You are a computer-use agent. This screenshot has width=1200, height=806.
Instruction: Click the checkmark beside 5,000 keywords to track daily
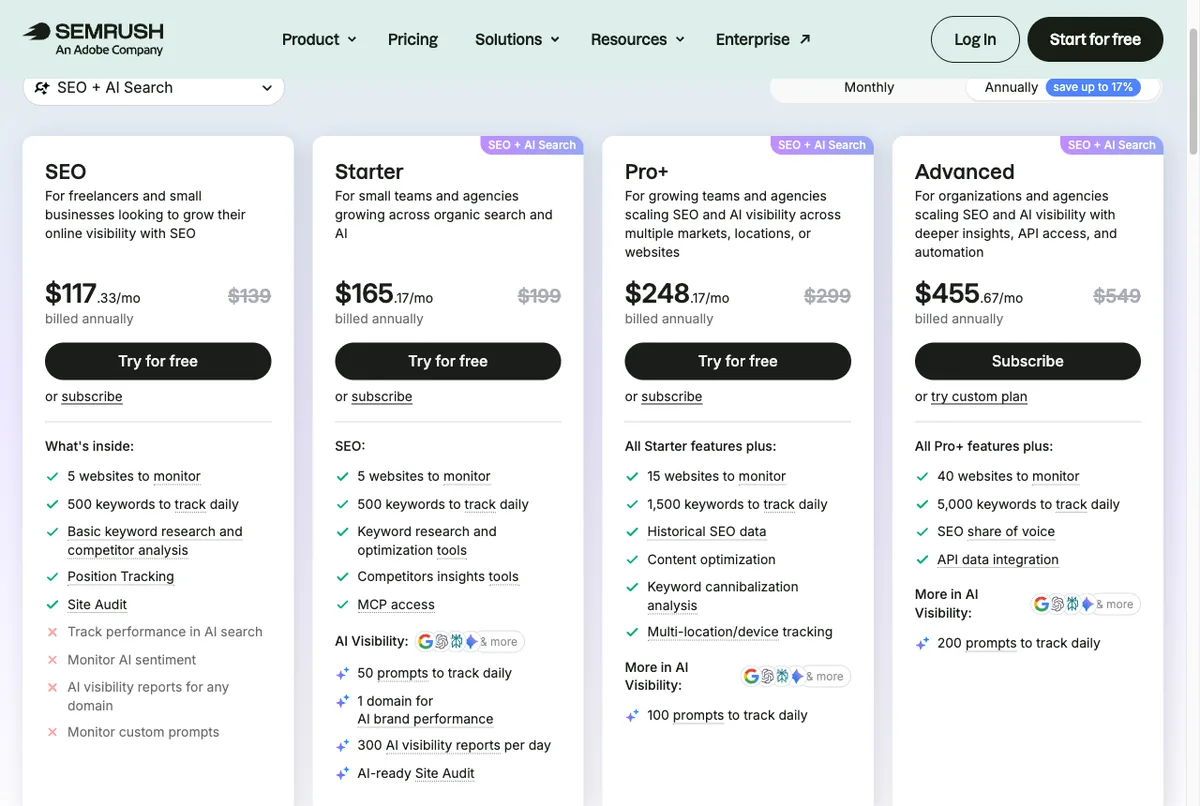[x=922, y=504]
